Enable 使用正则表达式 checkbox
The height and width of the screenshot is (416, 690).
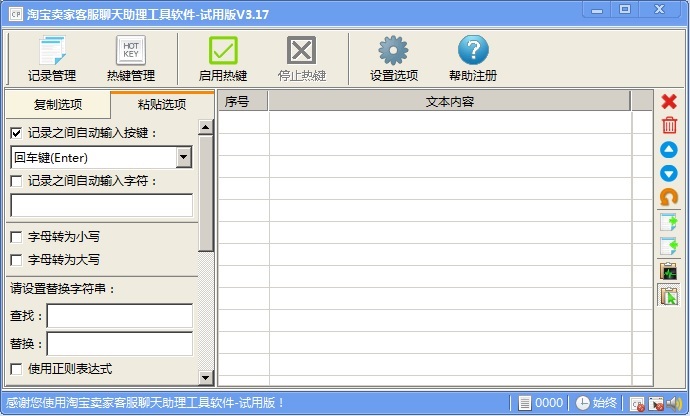[16, 369]
